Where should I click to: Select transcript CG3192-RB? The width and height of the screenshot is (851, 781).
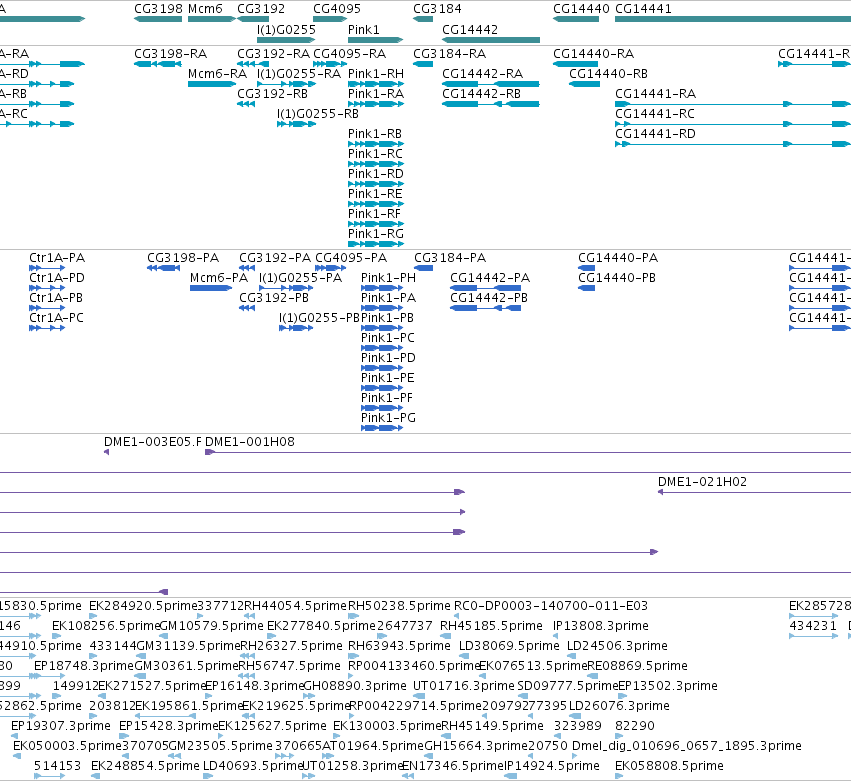click(246, 104)
